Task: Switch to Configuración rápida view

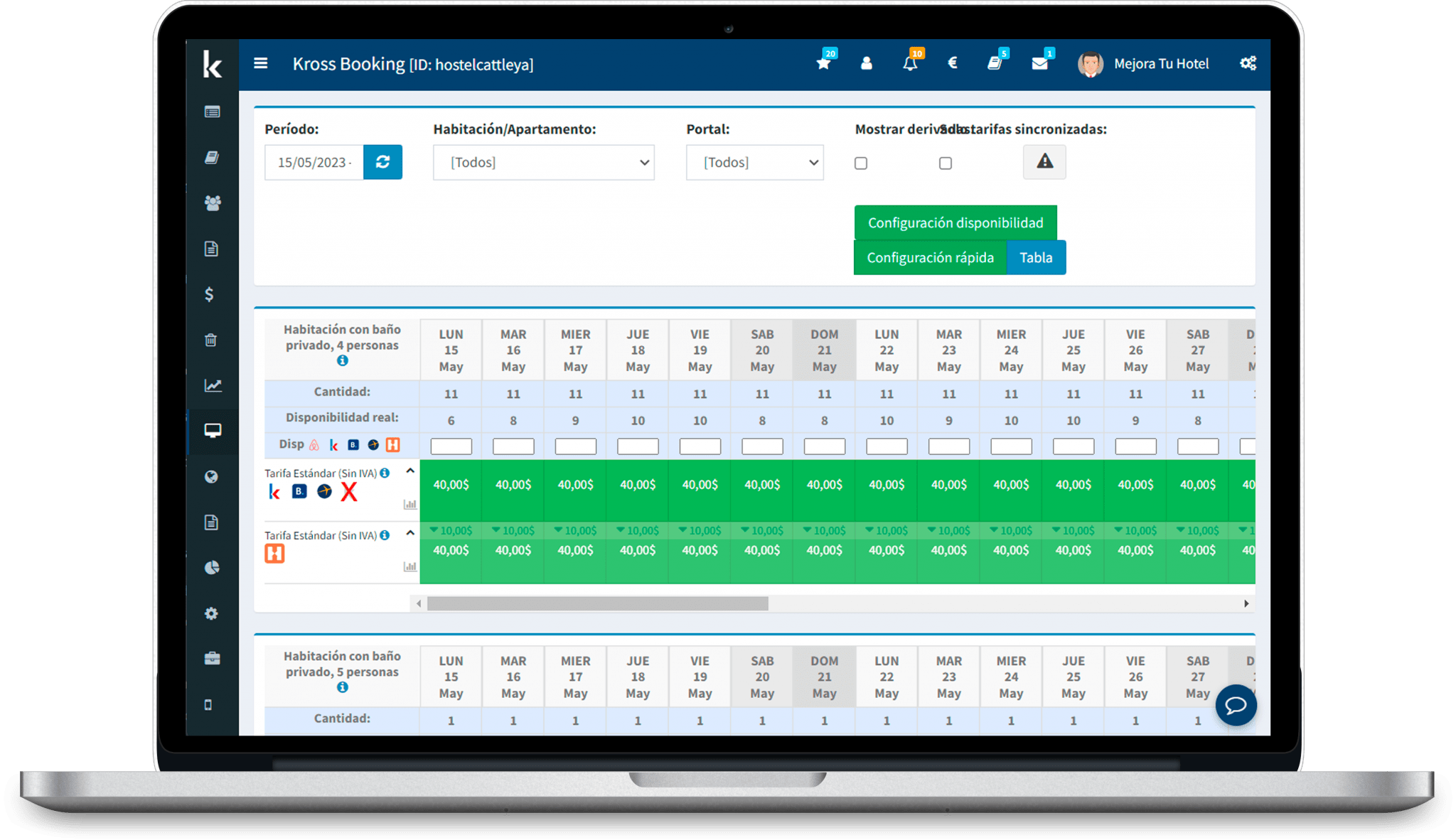Action: [930, 257]
